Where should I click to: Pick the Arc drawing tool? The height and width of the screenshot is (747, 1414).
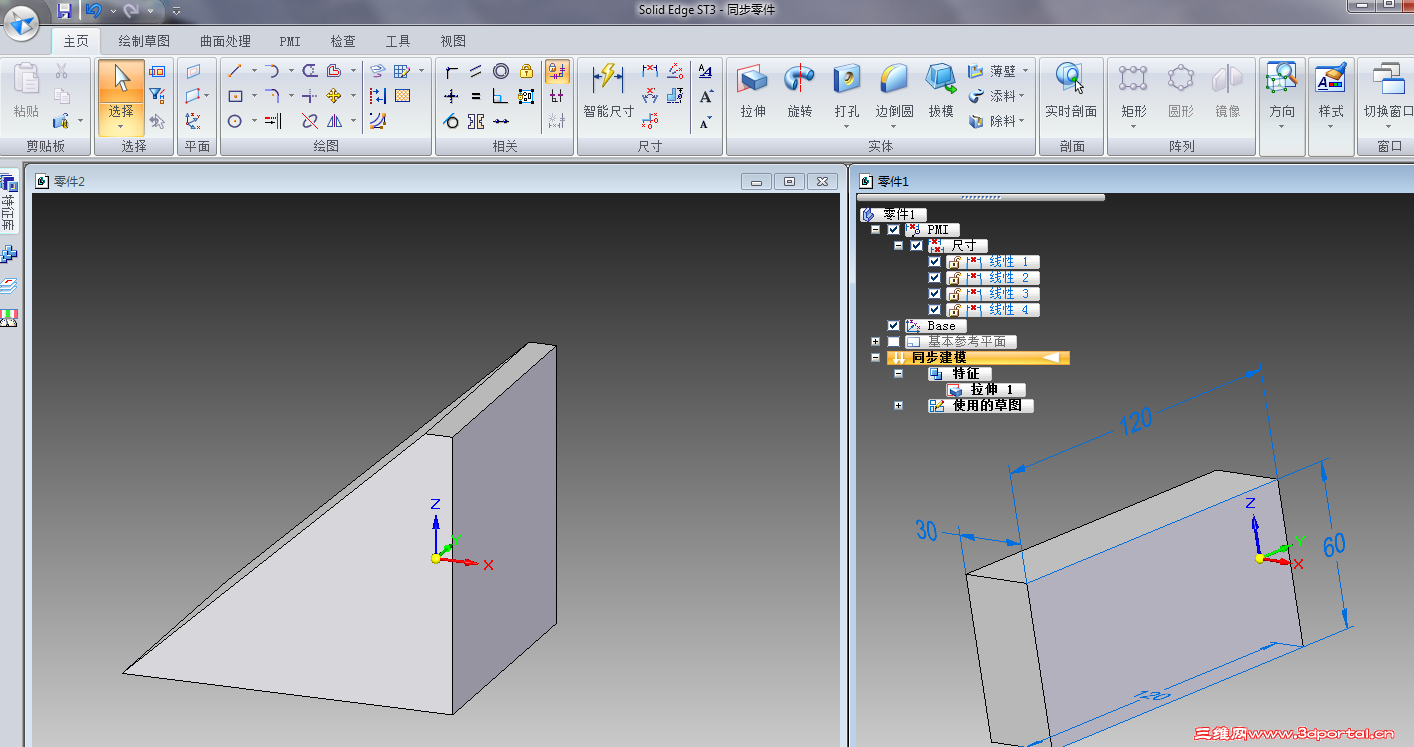click(272, 71)
